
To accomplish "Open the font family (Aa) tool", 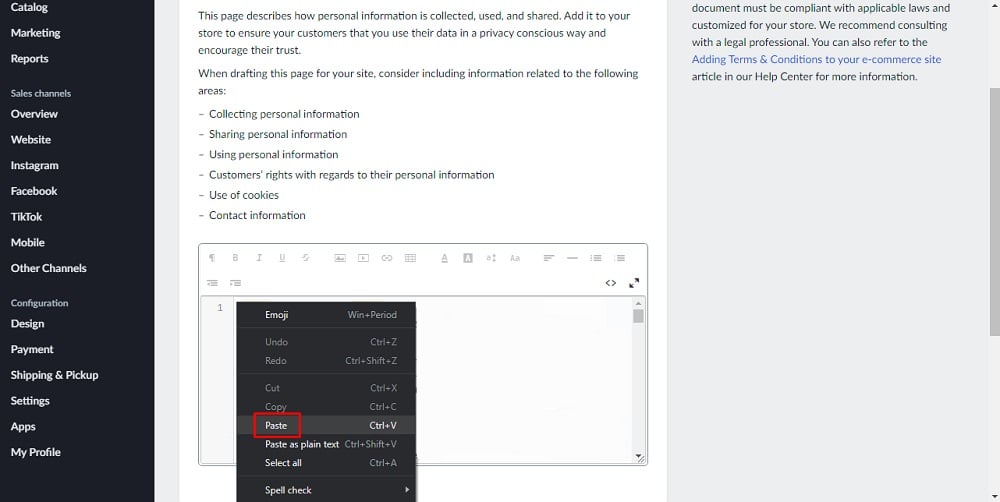I will point(515,258).
